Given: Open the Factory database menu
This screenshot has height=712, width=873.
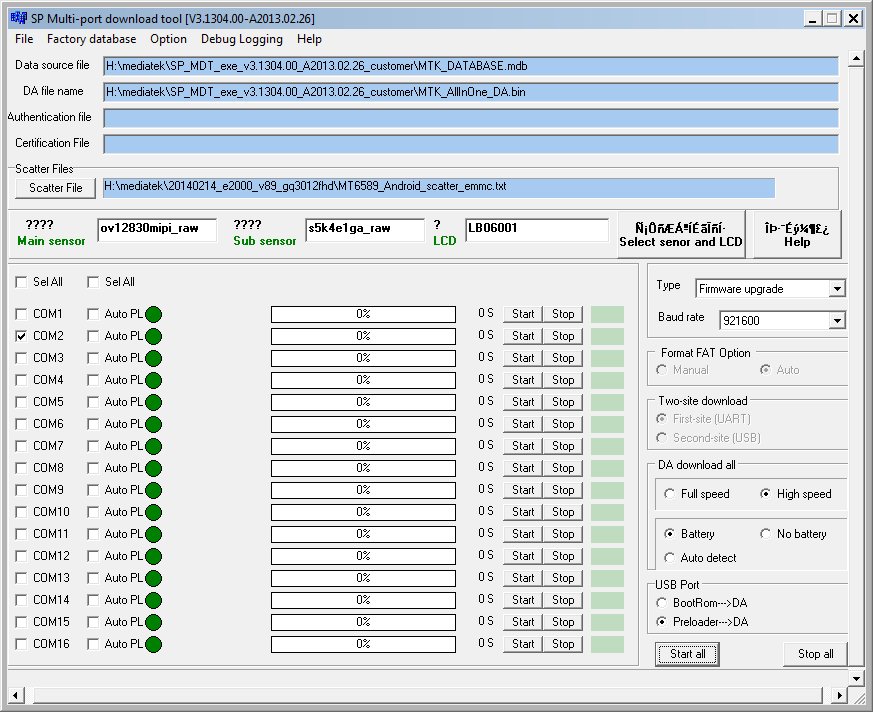Looking at the screenshot, I should click(x=91, y=39).
